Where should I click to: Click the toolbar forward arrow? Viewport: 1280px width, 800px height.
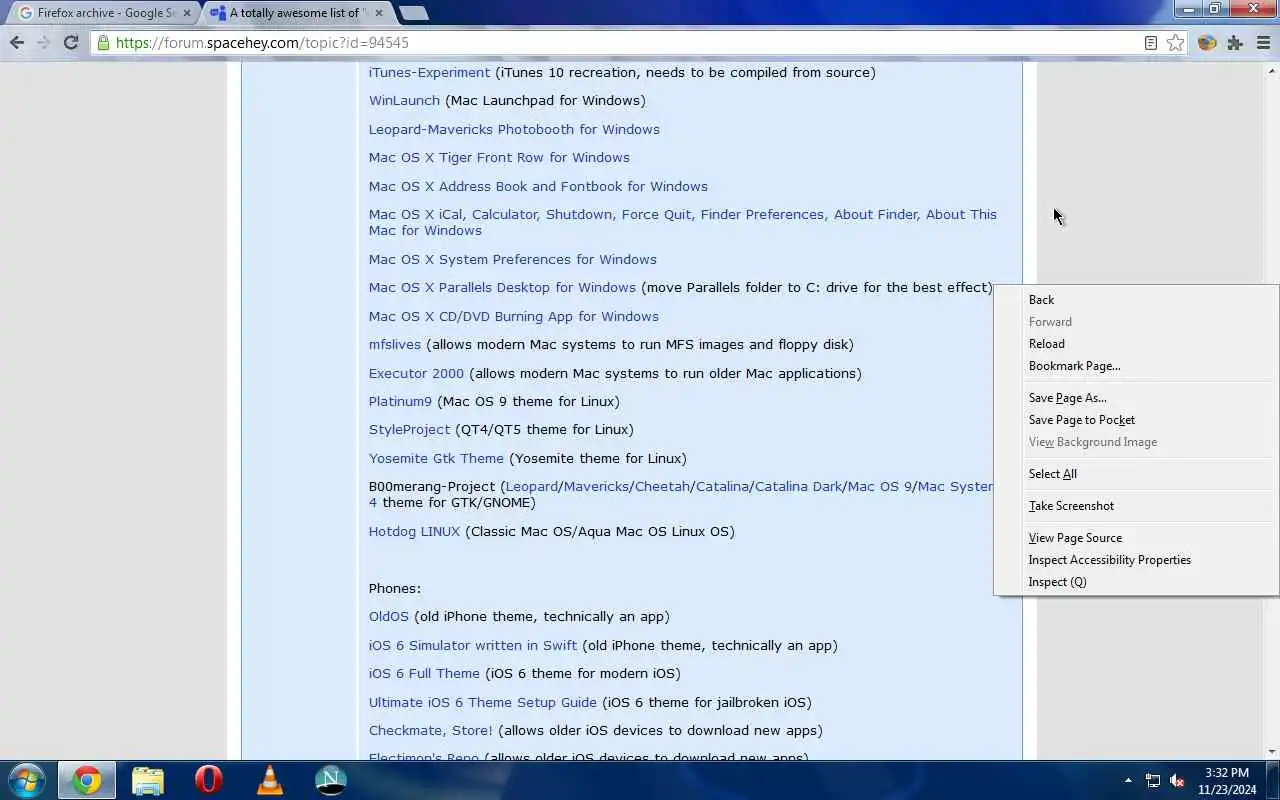click(43, 43)
